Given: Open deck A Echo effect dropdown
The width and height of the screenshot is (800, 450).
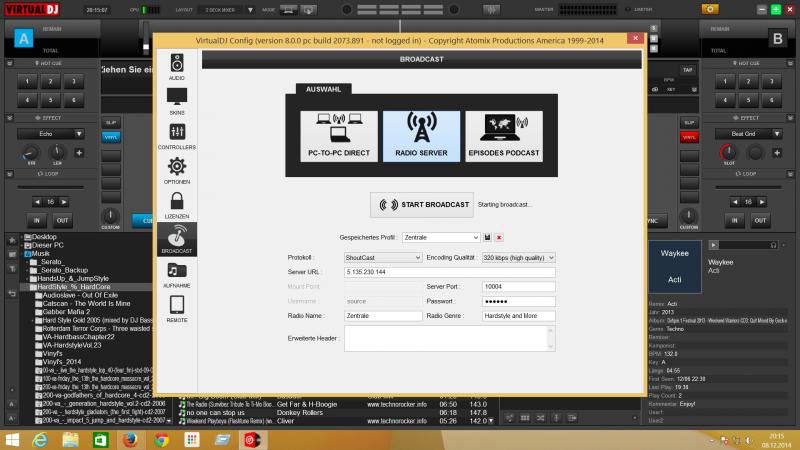Looking at the screenshot, I should 51,134.
